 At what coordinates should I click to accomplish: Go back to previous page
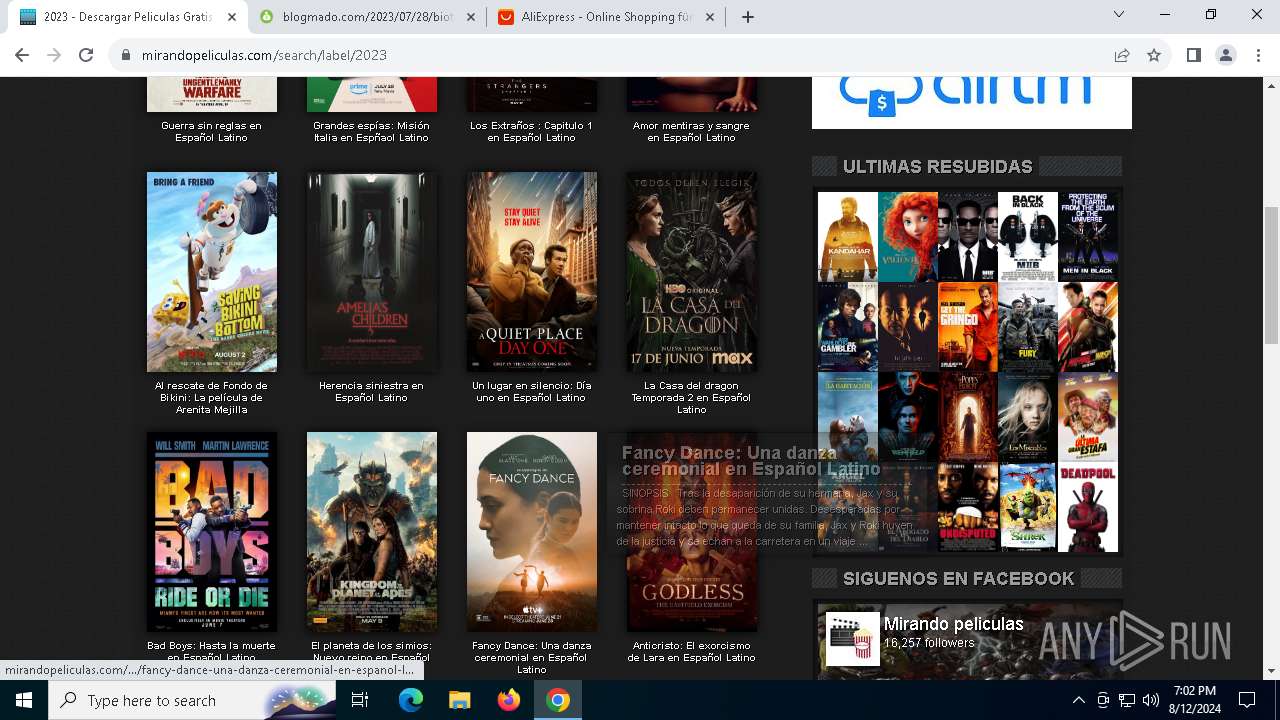pyautogui.click(x=24, y=55)
